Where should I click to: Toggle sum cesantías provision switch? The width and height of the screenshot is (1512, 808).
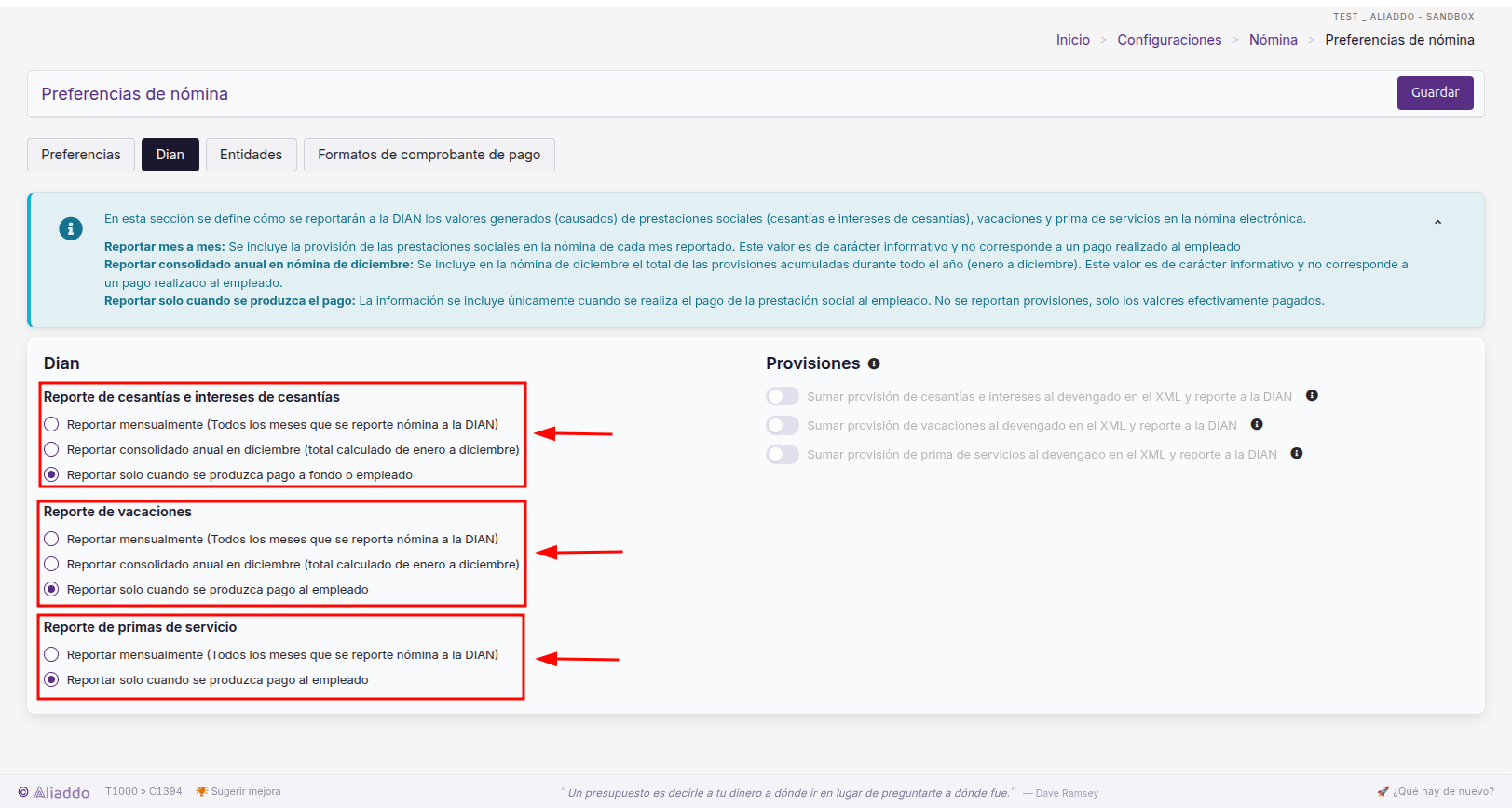(x=783, y=396)
